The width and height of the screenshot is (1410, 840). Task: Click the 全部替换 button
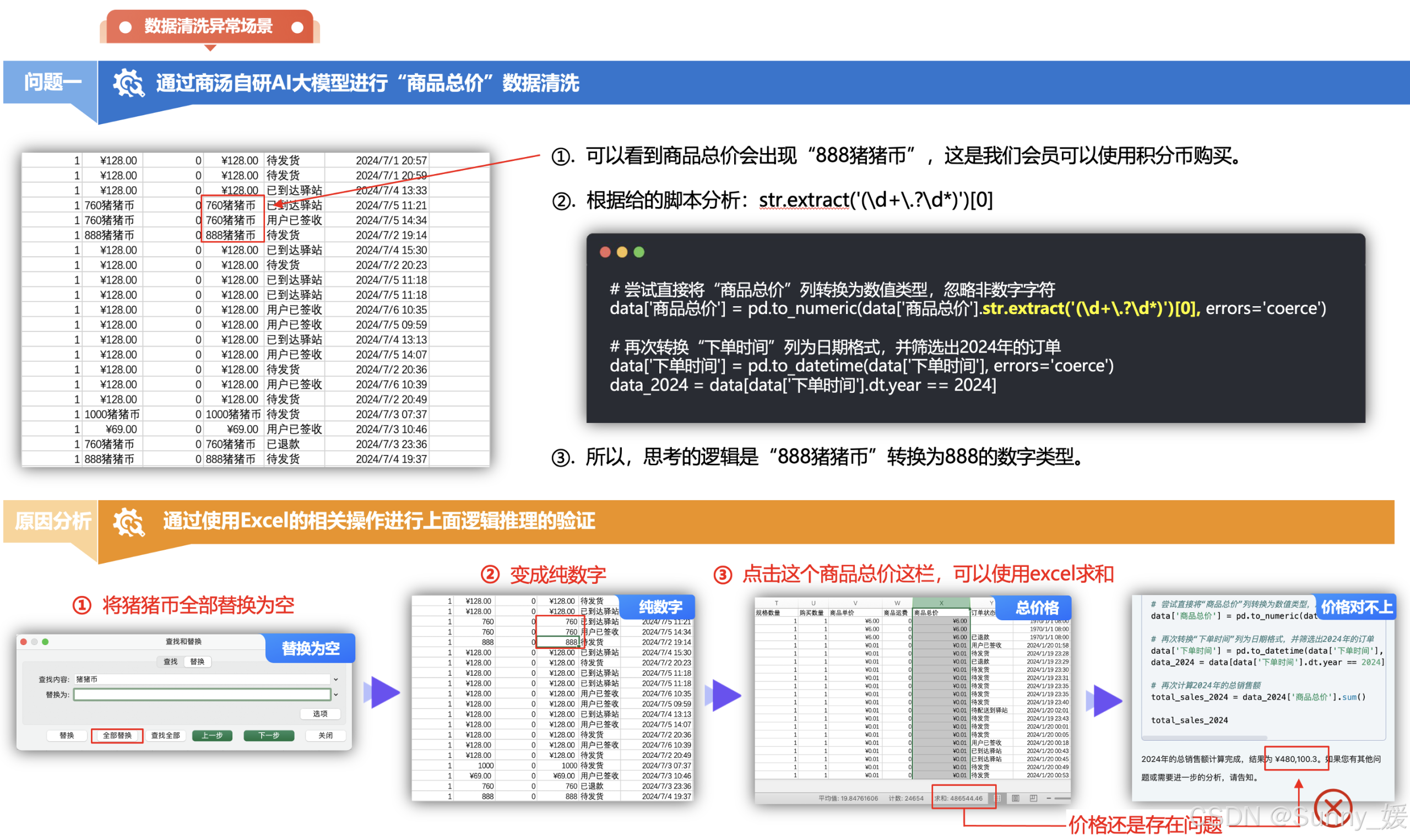click(117, 736)
